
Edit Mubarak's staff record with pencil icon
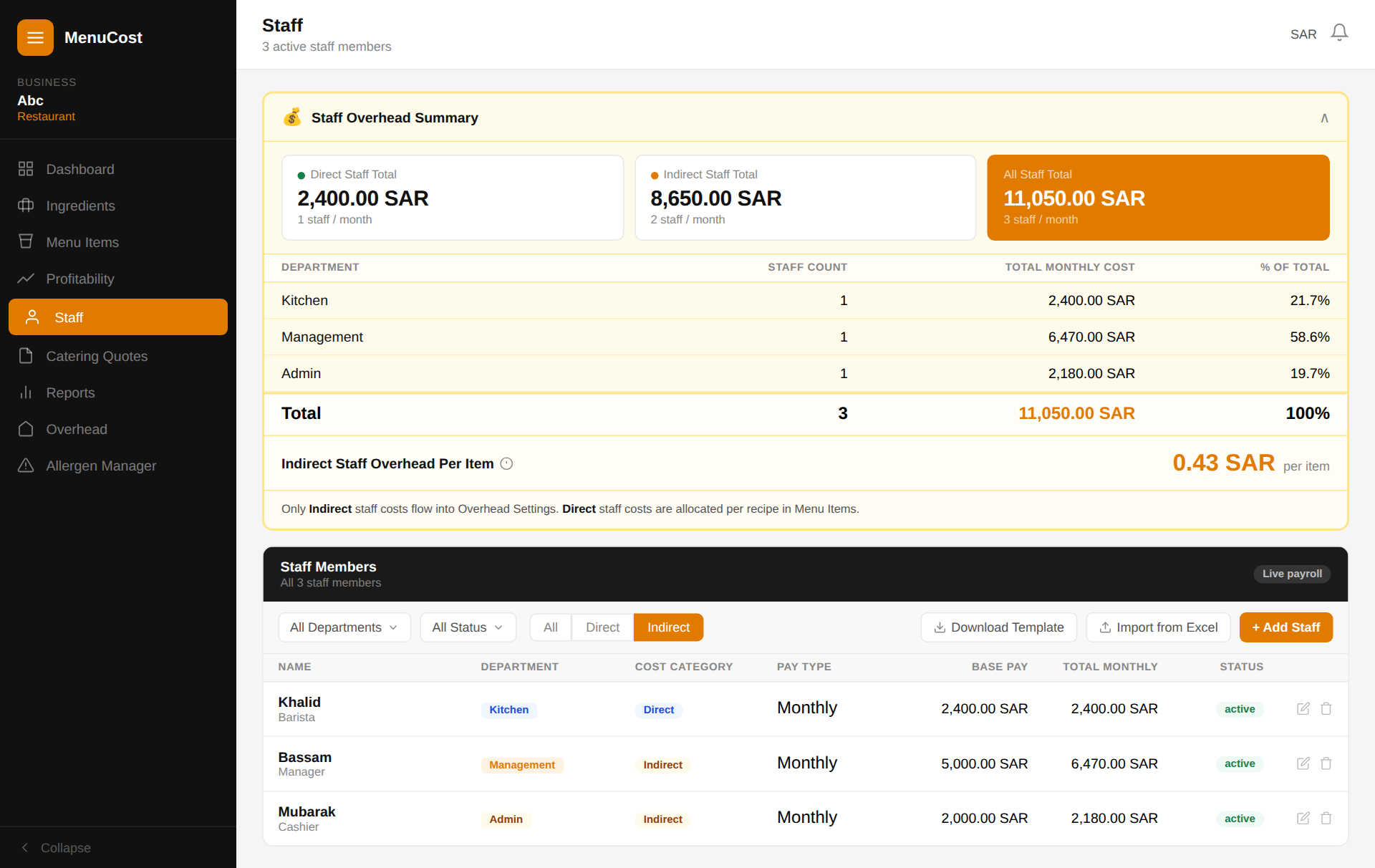pos(1303,818)
